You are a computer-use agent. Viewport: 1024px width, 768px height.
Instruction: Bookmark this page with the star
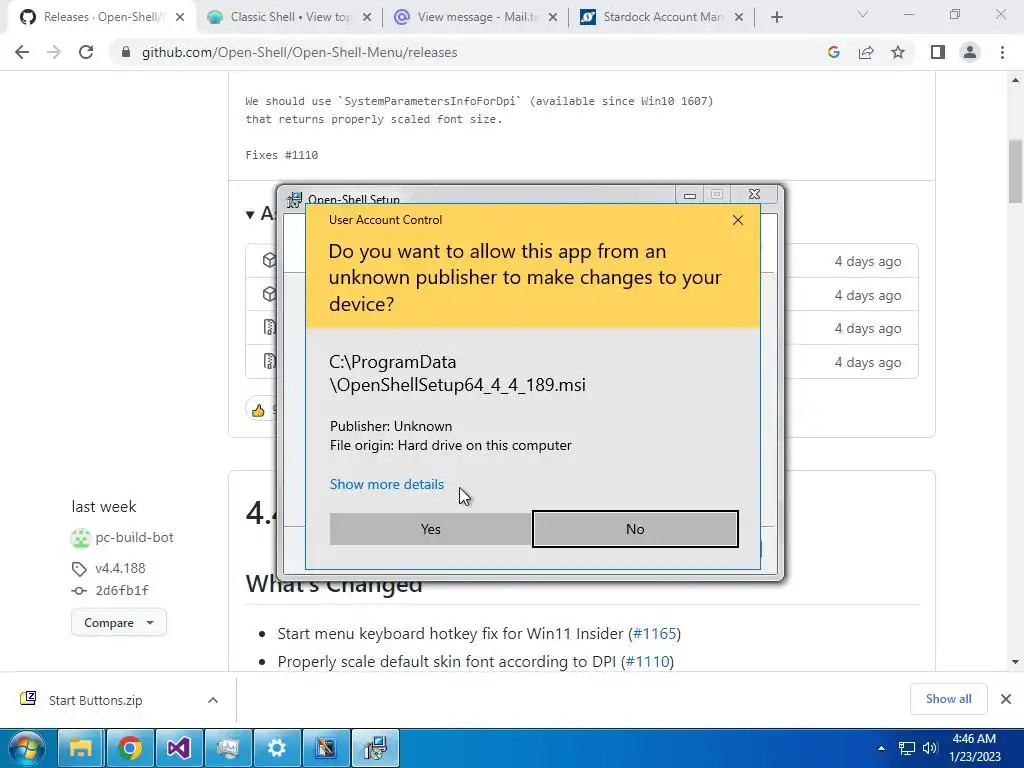pos(898,52)
